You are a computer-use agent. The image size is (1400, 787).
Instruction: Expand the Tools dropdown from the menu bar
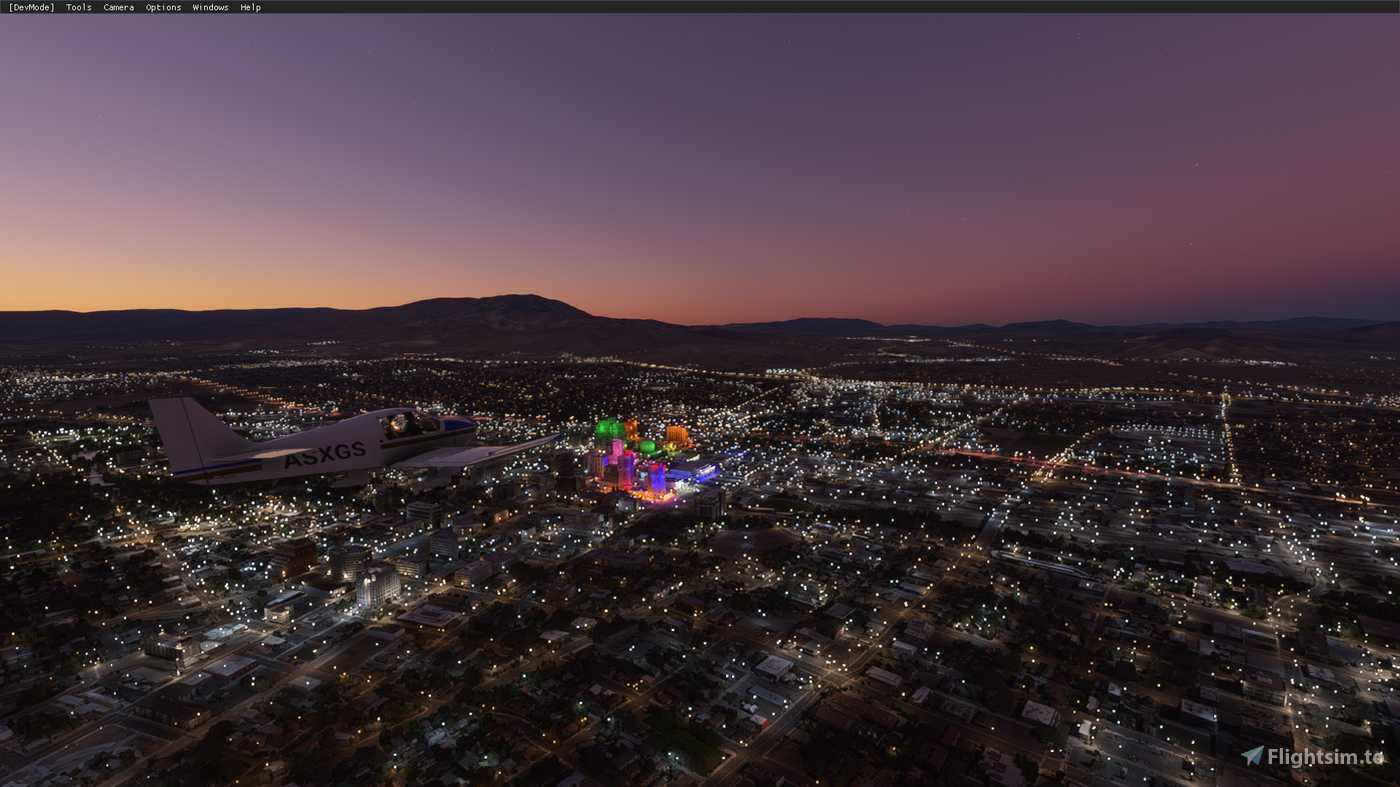click(77, 6)
